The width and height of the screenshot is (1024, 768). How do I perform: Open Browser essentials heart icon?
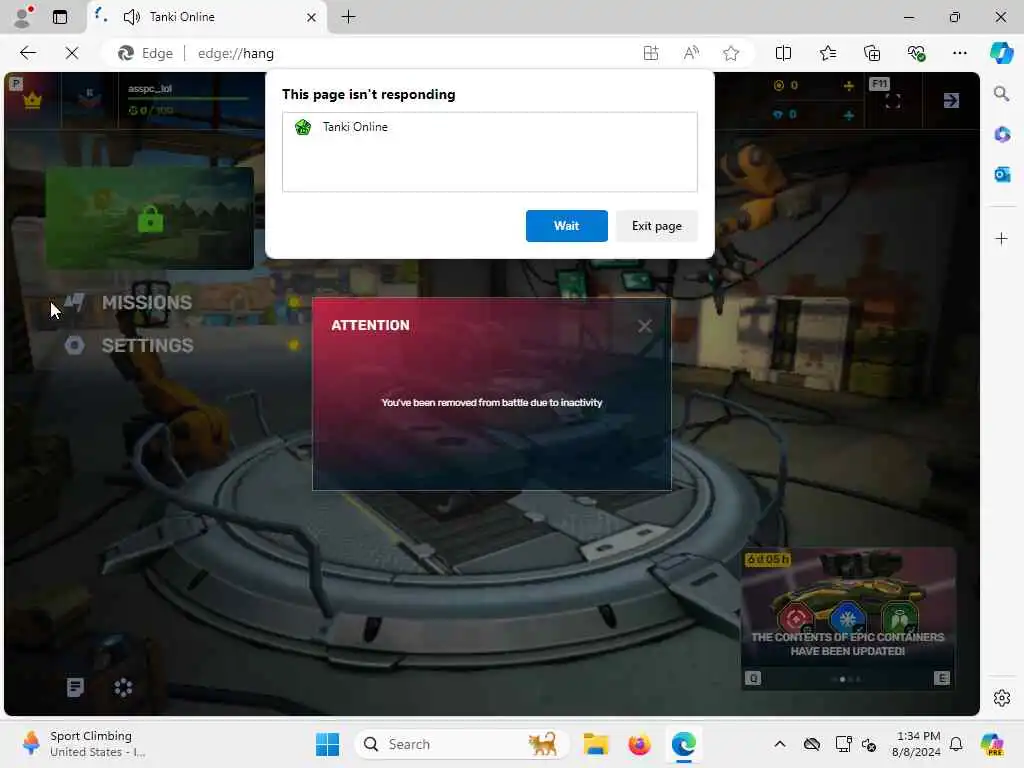click(x=916, y=54)
